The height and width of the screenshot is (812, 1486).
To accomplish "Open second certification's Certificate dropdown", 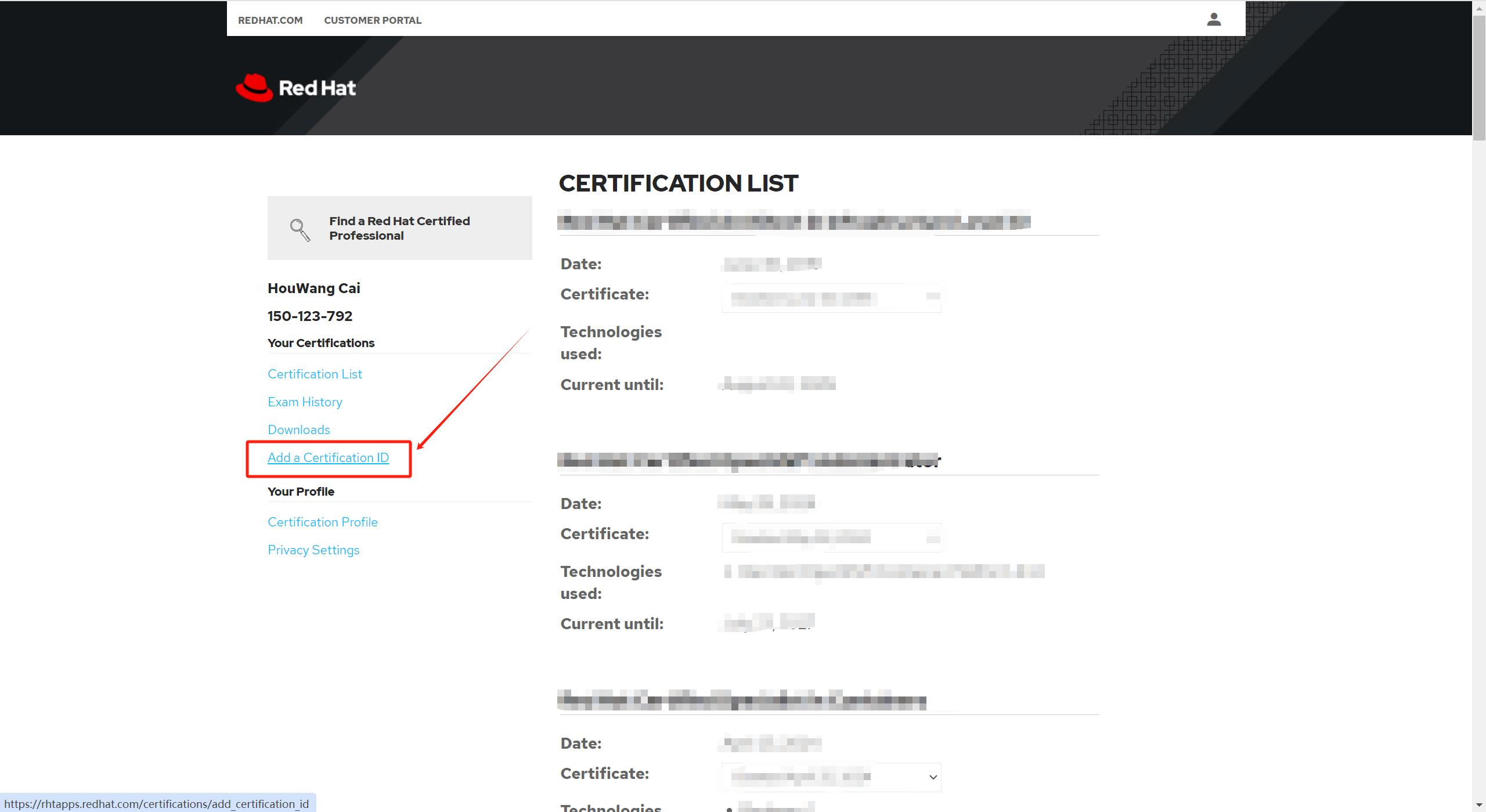I will point(831,537).
